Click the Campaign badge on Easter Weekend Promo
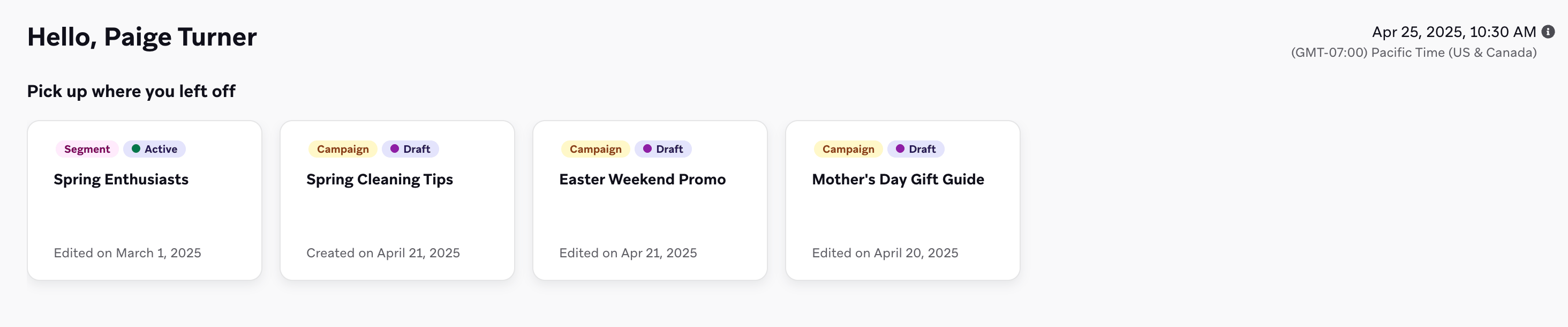The width and height of the screenshot is (1568, 327). (x=595, y=149)
